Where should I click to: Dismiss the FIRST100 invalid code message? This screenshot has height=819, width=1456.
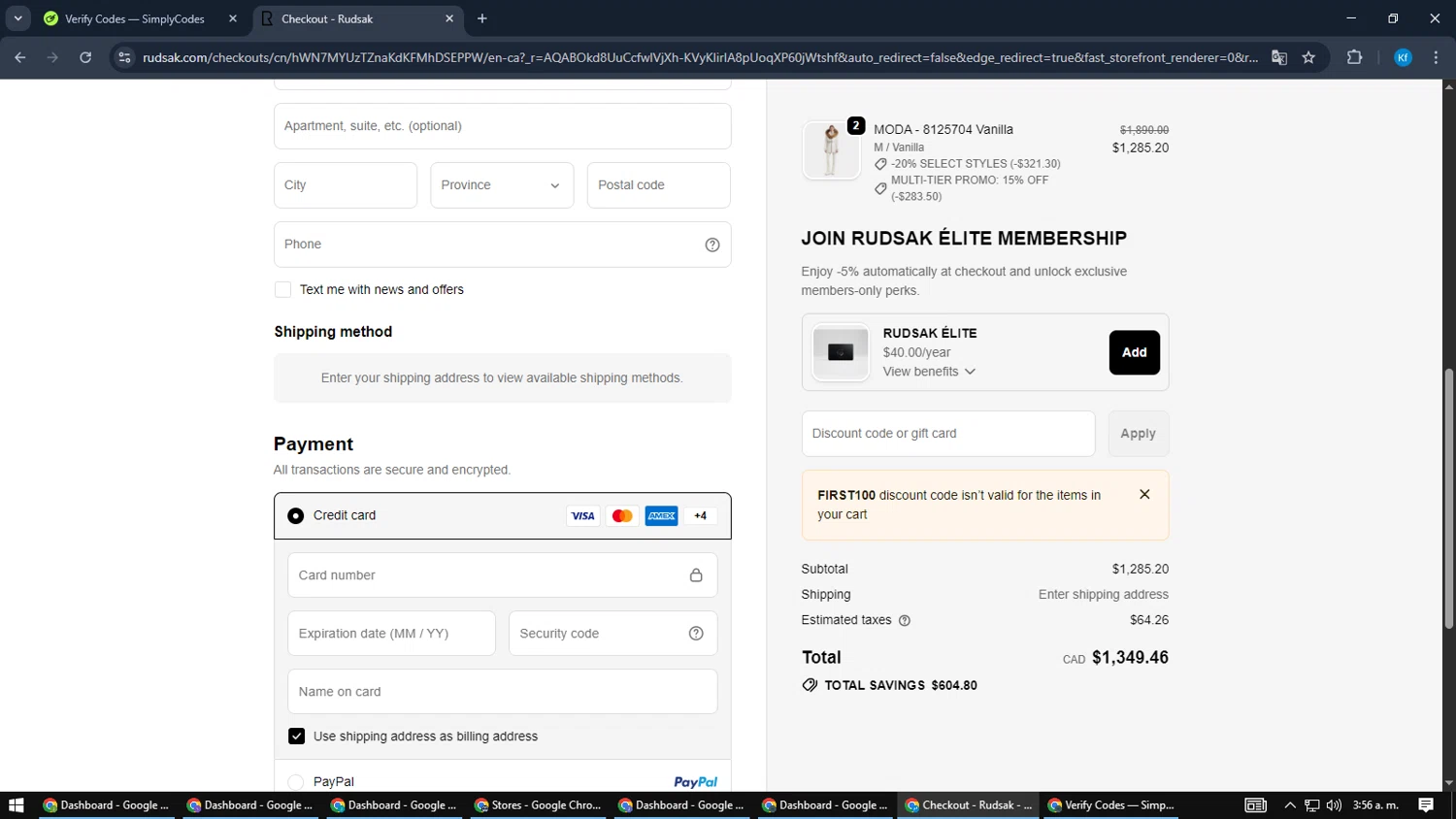tap(1144, 494)
